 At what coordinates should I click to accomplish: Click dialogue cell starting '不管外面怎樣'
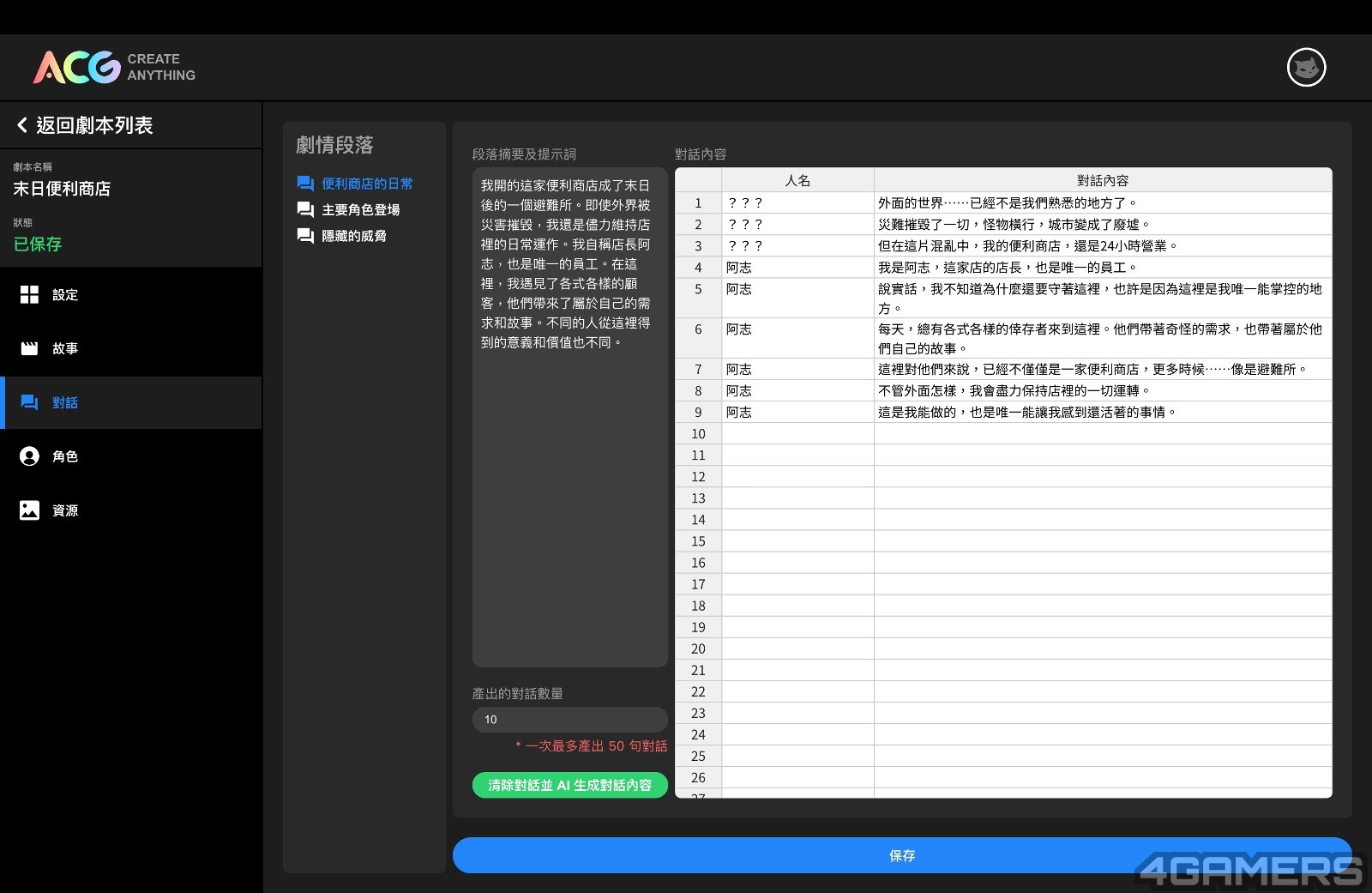coord(1103,391)
